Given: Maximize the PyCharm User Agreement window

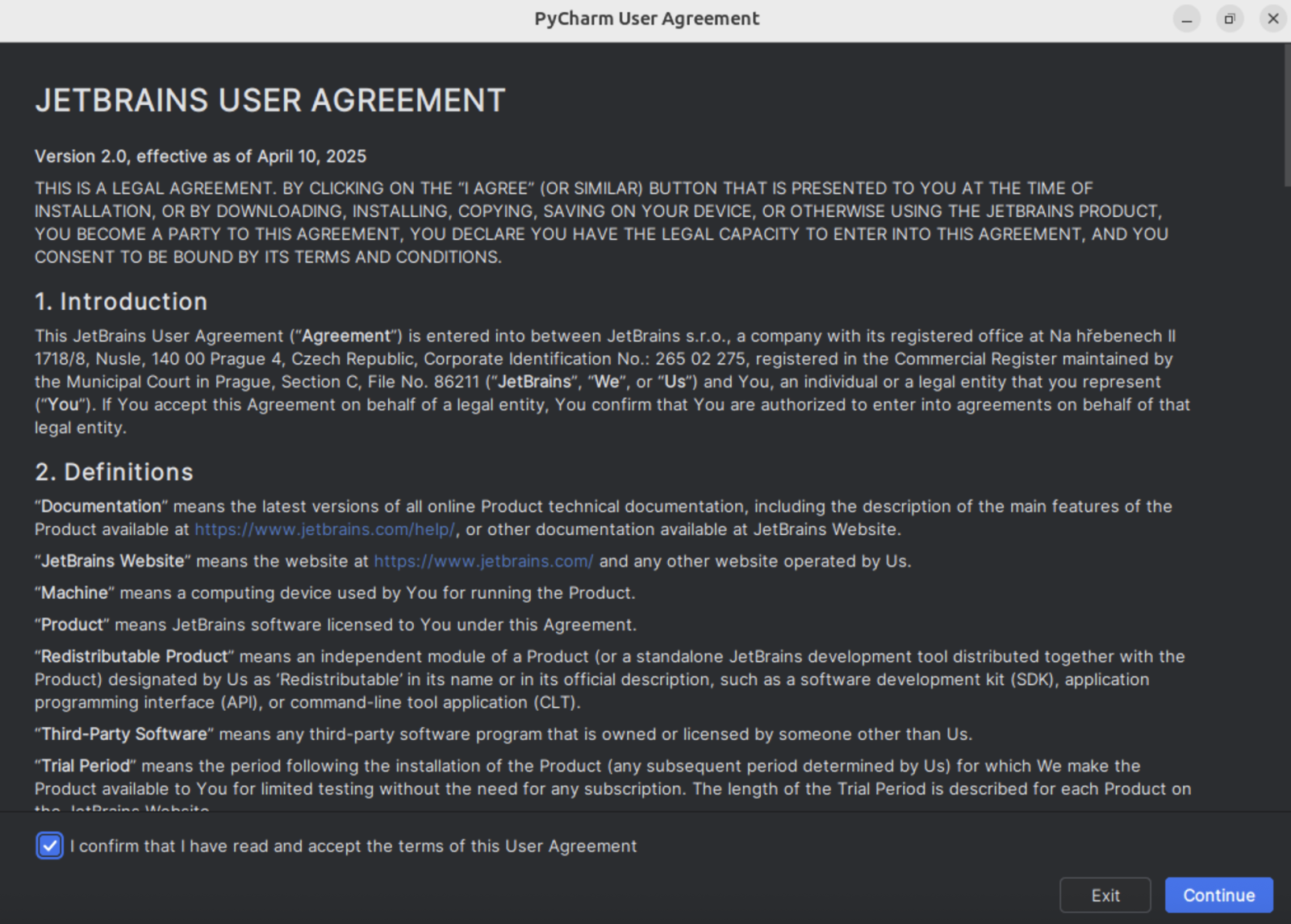Looking at the screenshot, I should [1230, 19].
